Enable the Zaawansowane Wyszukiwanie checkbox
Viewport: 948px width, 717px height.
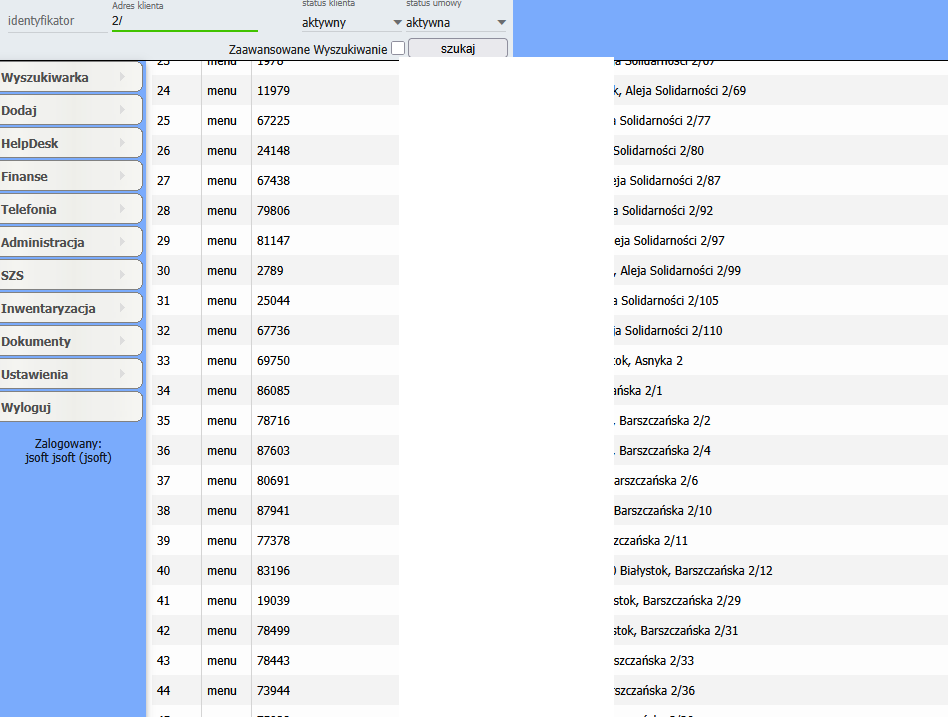click(x=398, y=48)
